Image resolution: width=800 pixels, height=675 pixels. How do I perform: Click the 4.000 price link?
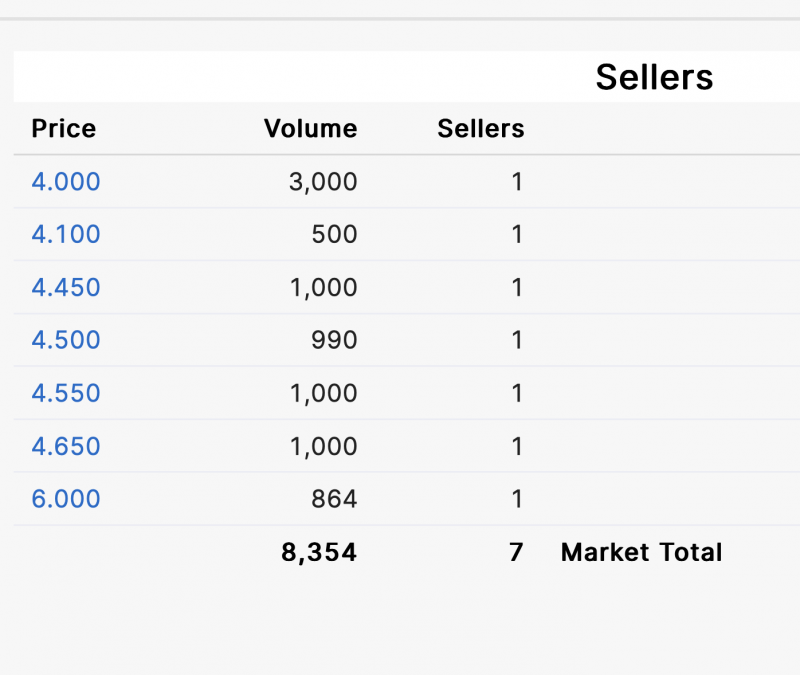(x=66, y=182)
